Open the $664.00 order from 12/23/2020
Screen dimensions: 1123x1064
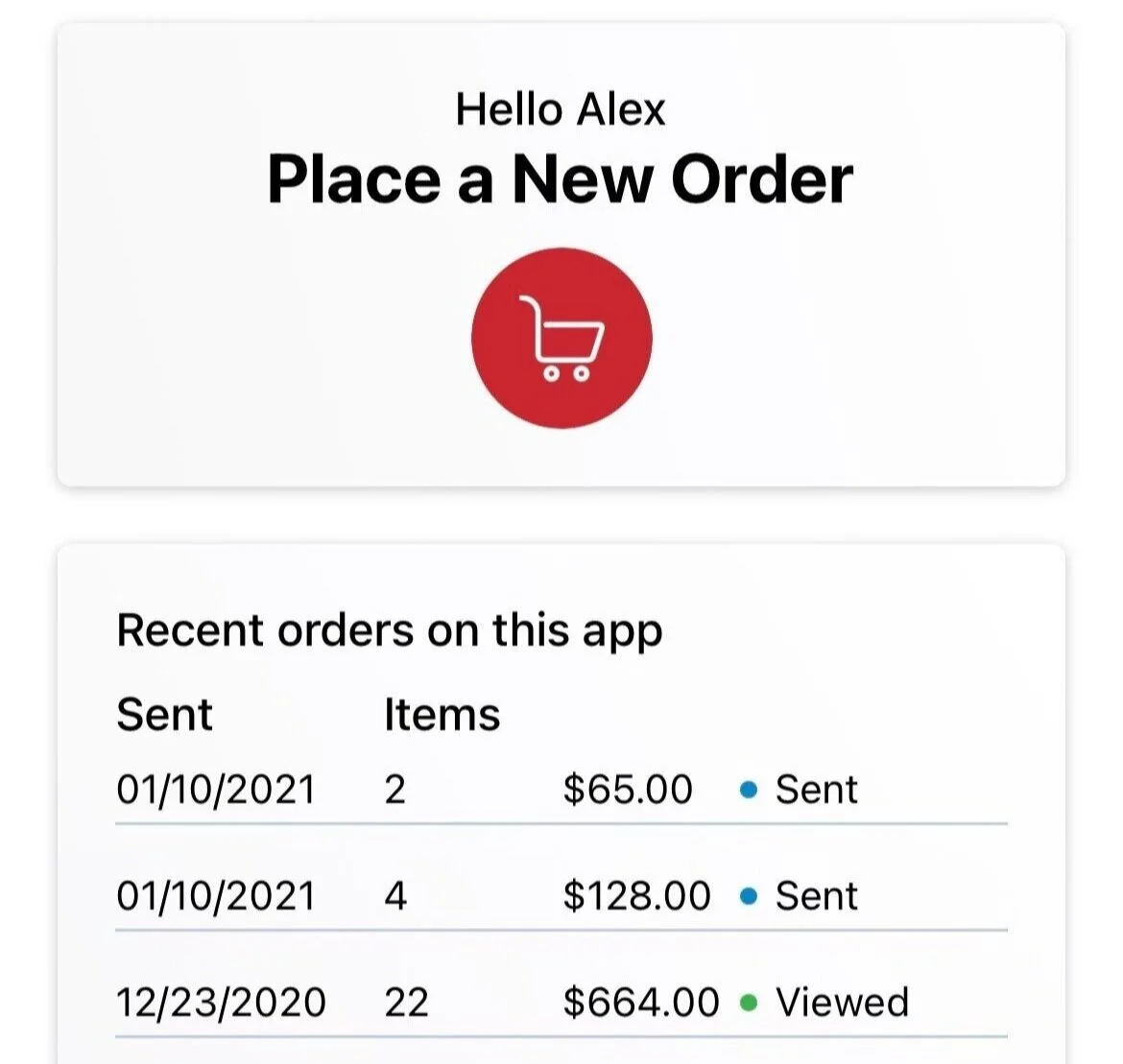tap(561, 1002)
